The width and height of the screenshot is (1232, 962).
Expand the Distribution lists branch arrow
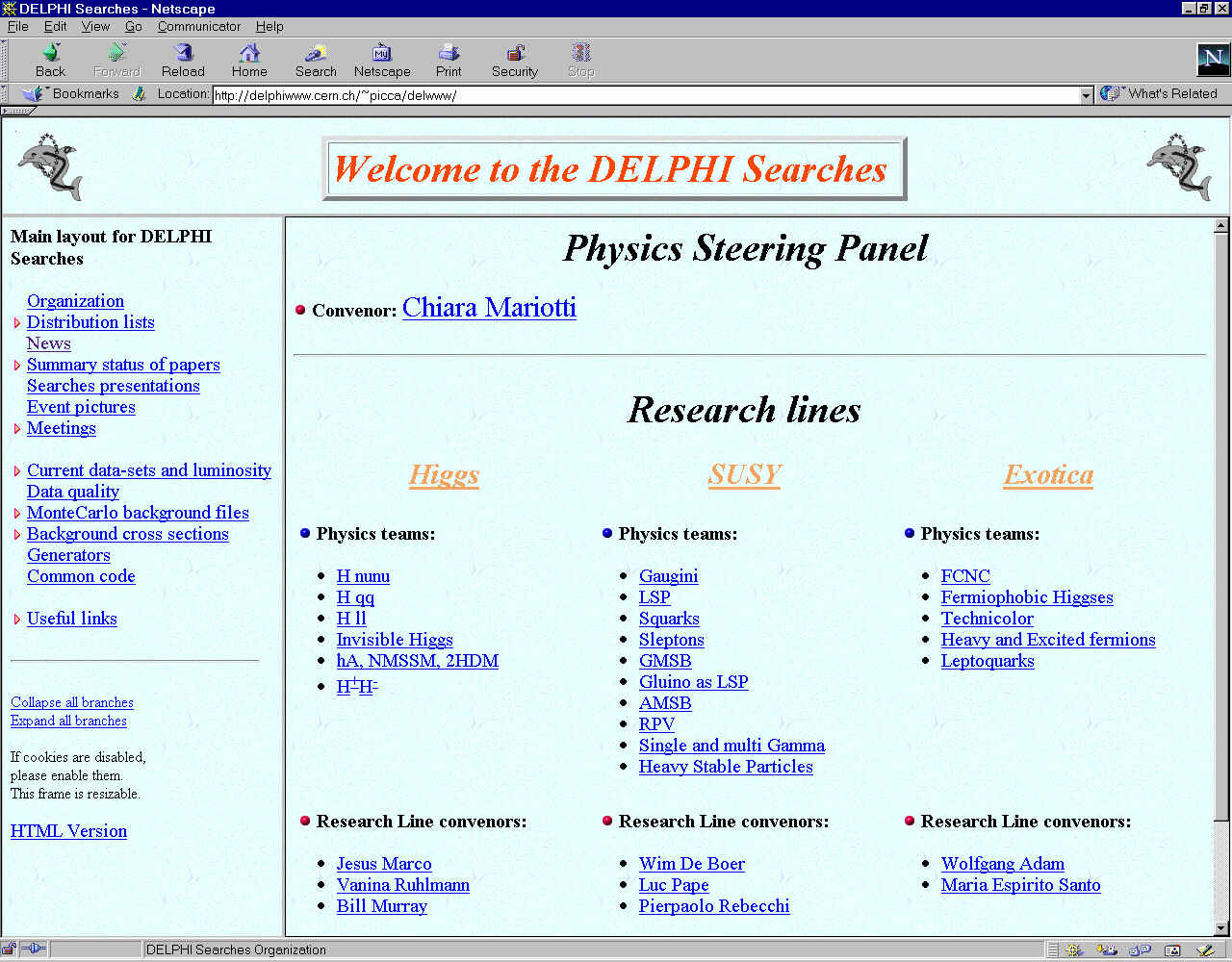(17, 323)
